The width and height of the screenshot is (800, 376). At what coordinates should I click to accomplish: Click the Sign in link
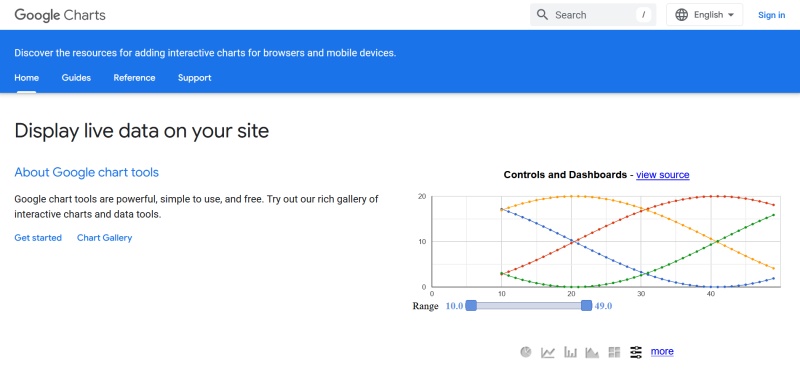click(x=771, y=15)
